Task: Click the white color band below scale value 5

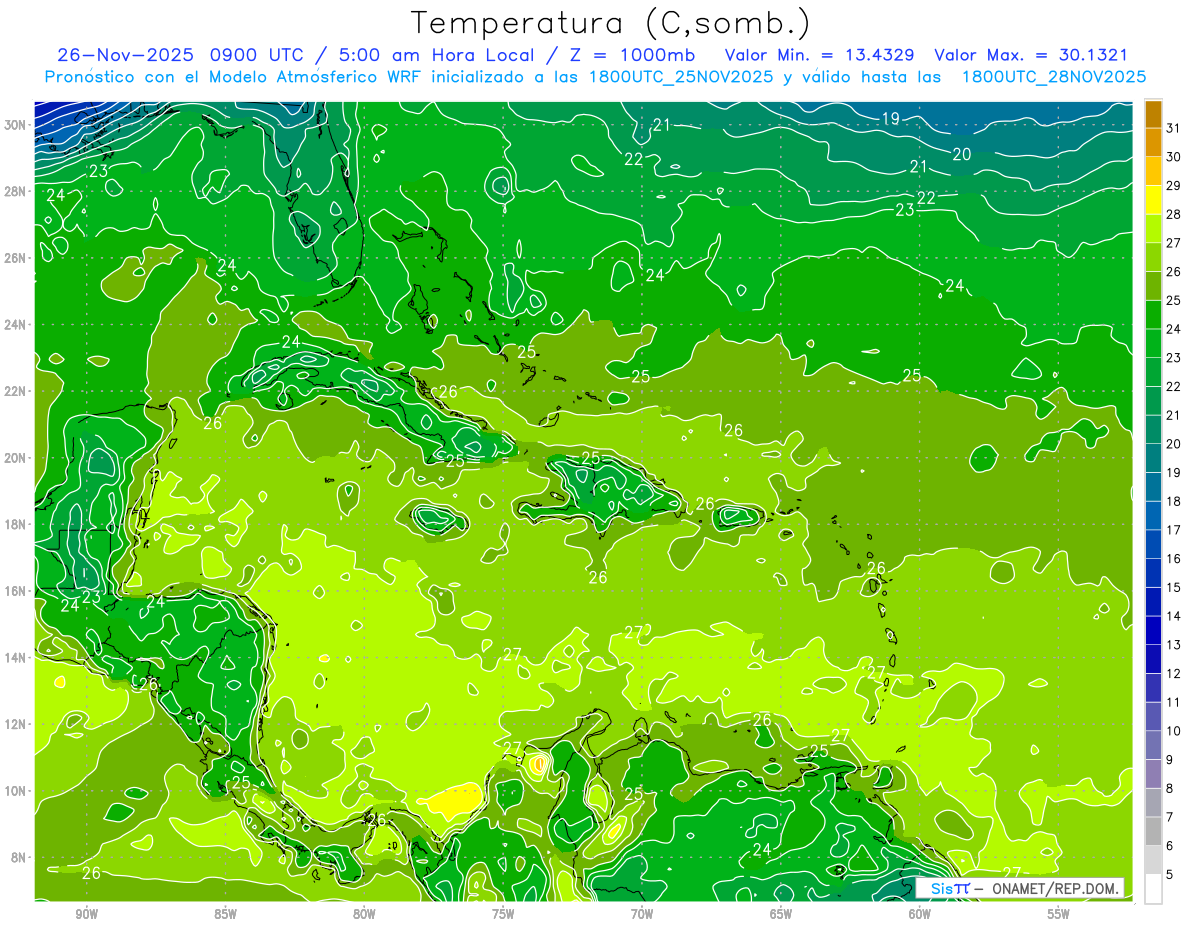Action: 1153,889
